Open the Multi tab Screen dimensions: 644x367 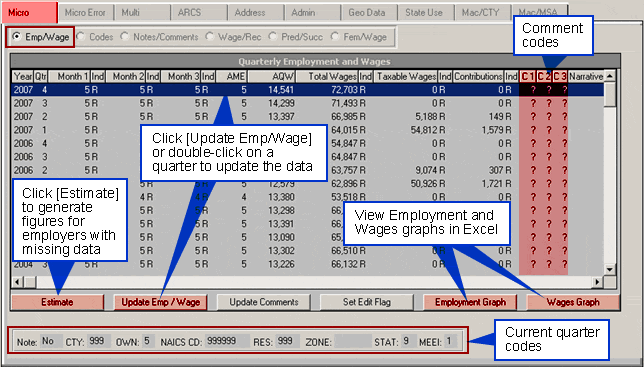142,12
